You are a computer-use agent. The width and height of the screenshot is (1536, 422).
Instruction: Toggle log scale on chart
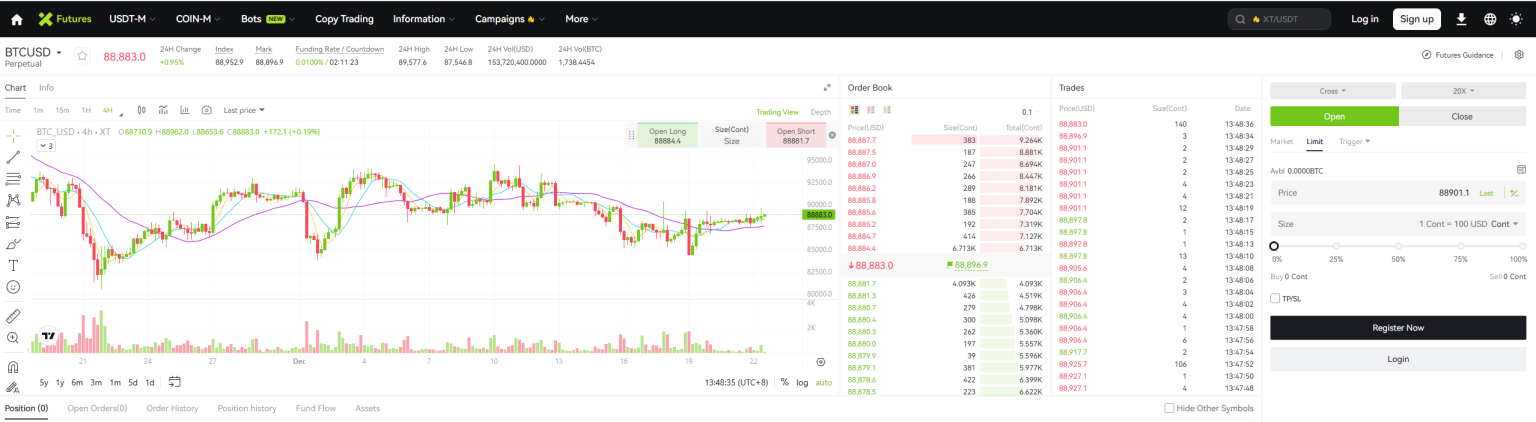[x=802, y=382]
